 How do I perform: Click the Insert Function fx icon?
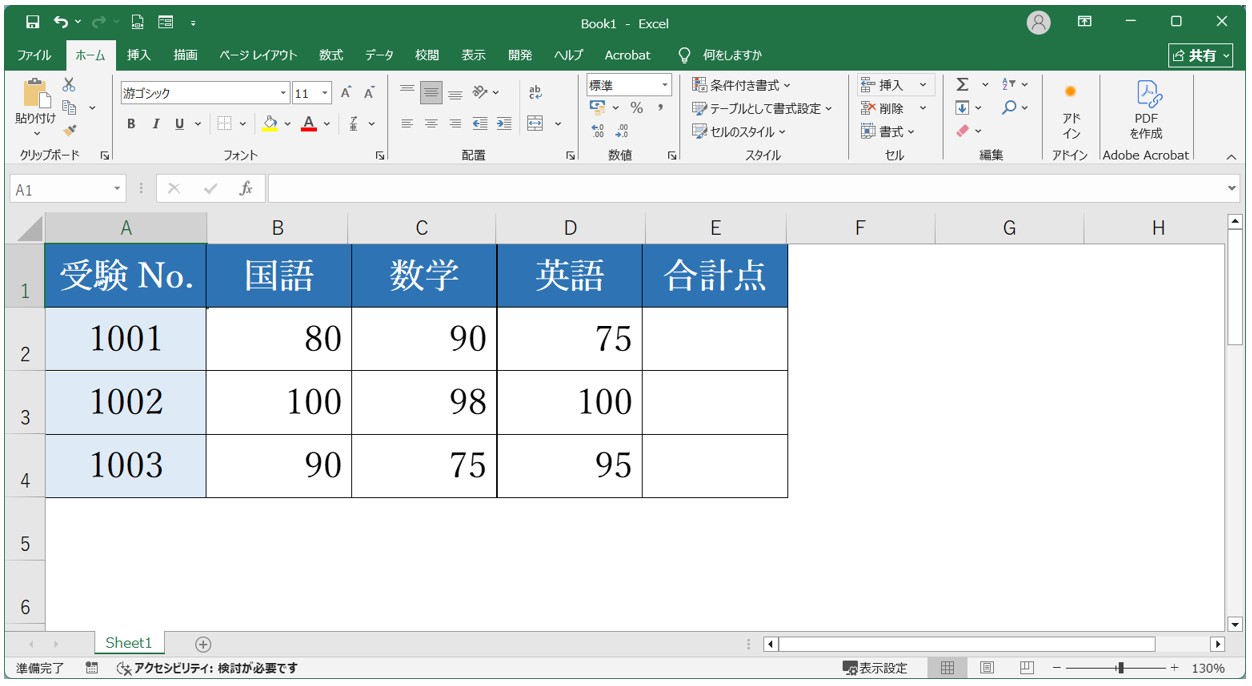(245, 189)
